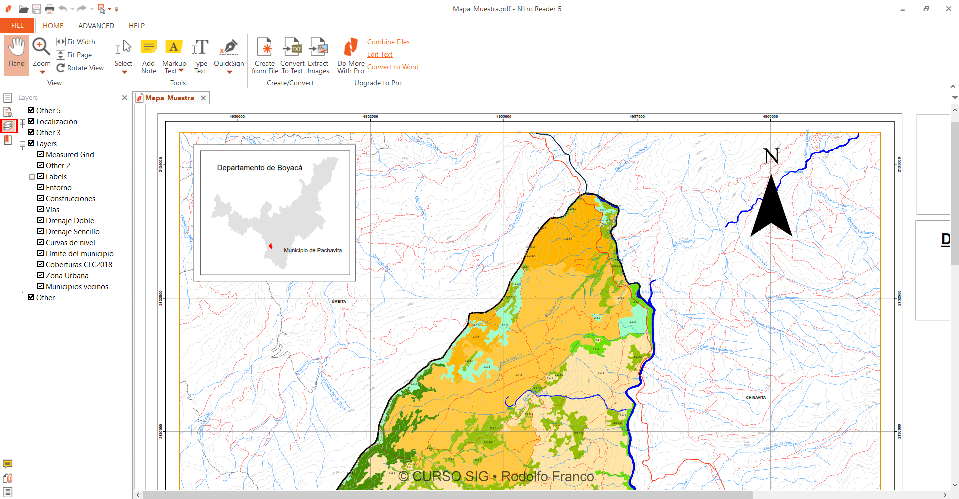
Task: Click the Print icon in quick access bar
Action: point(49,9)
